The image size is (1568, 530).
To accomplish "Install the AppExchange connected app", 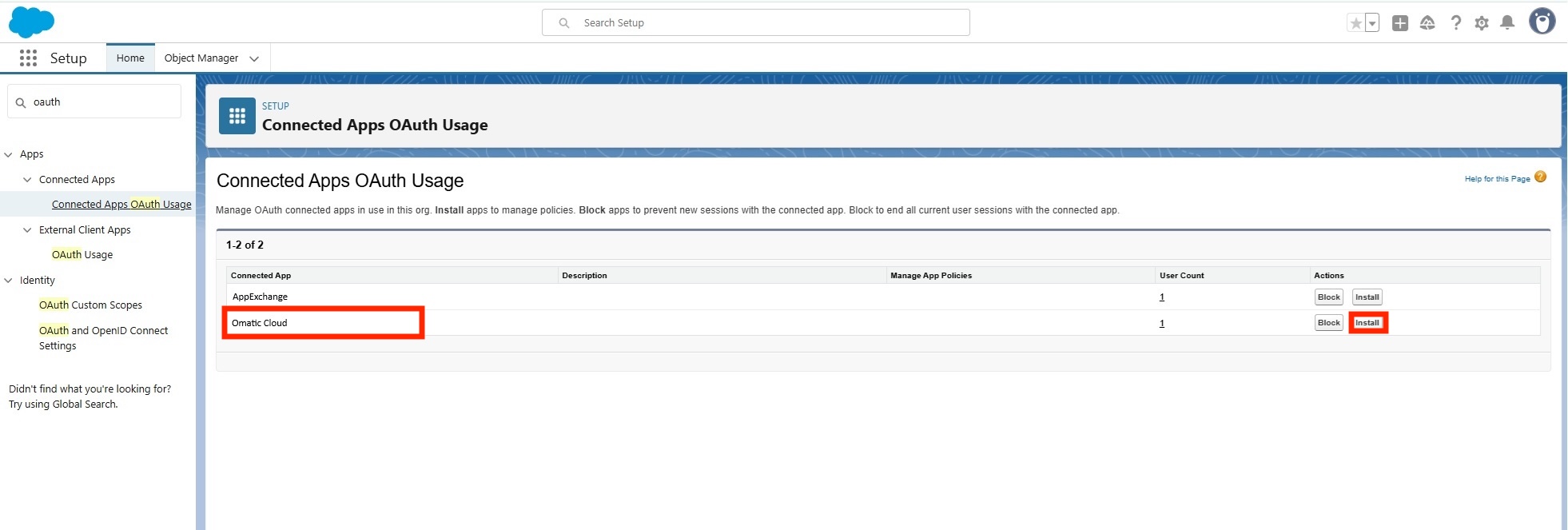I will [x=1367, y=297].
